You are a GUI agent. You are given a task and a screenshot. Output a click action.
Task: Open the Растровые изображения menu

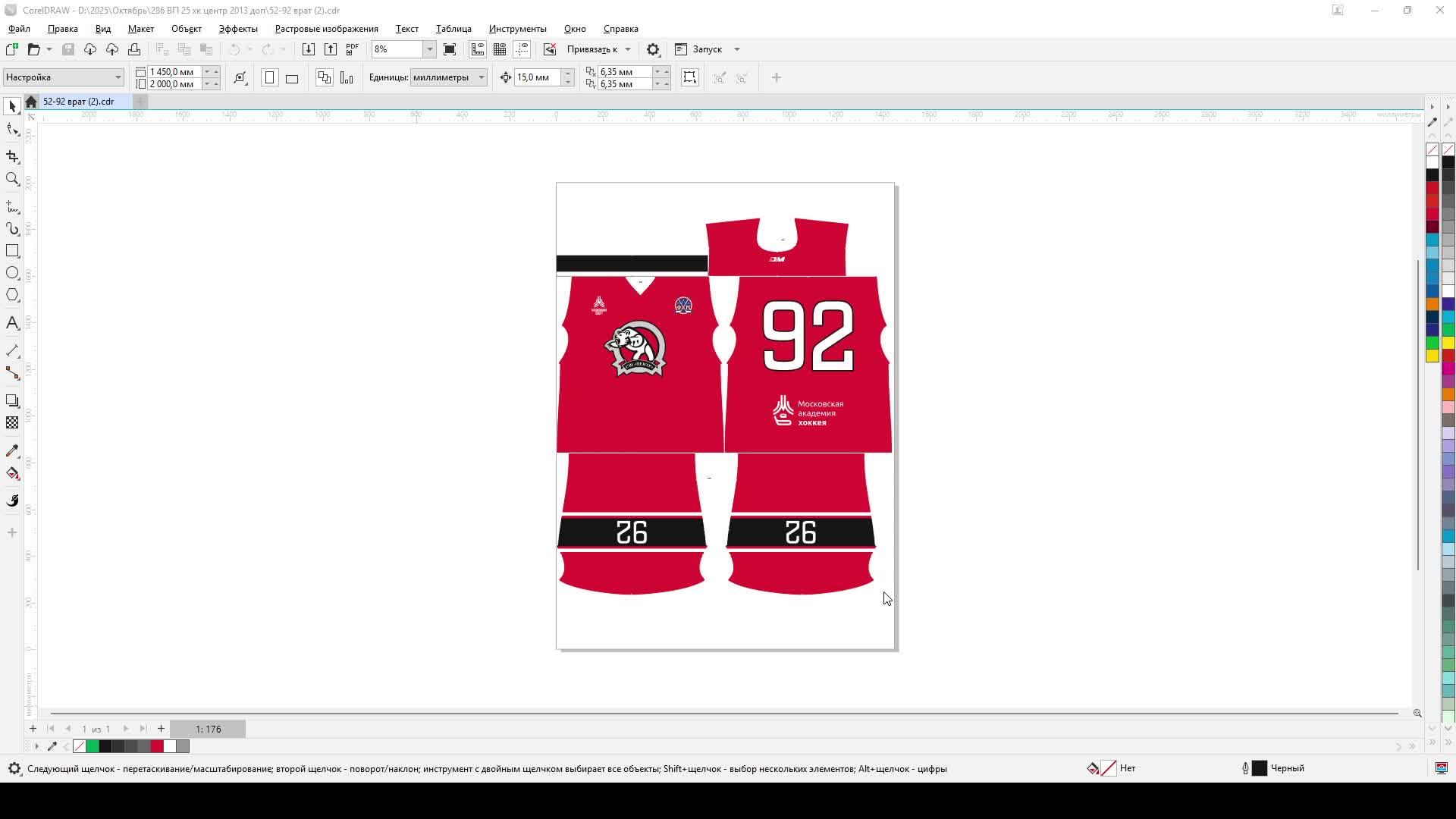pos(326,29)
